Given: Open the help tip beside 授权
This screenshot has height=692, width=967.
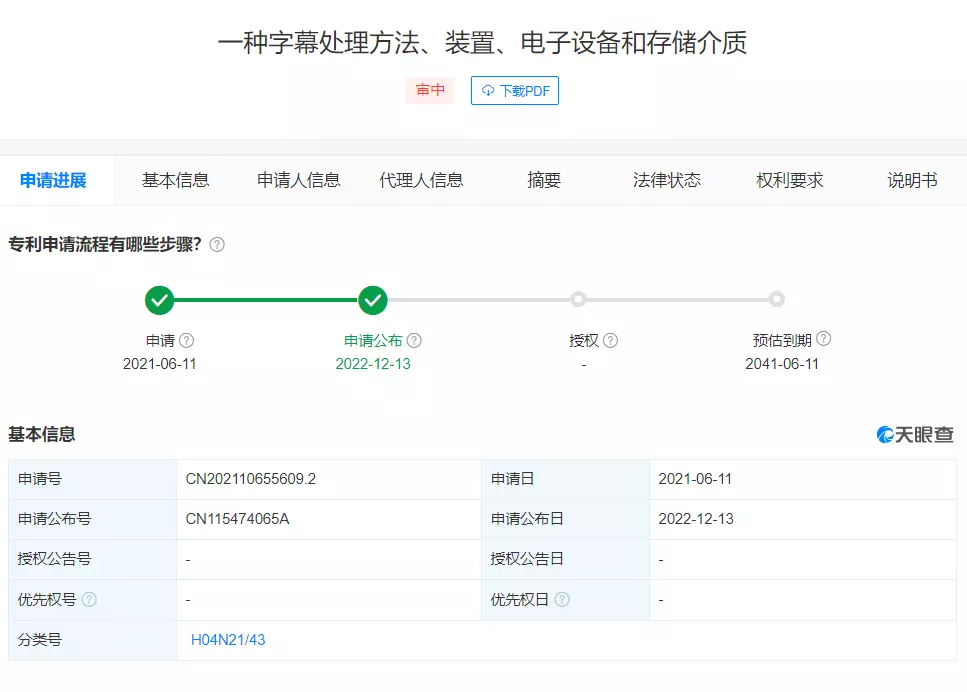Looking at the screenshot, I should click(611, 339).
